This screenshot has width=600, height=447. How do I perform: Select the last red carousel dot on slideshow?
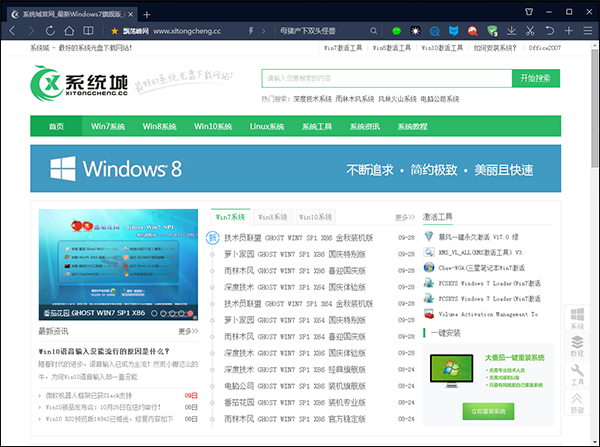[x=190, y=313]
